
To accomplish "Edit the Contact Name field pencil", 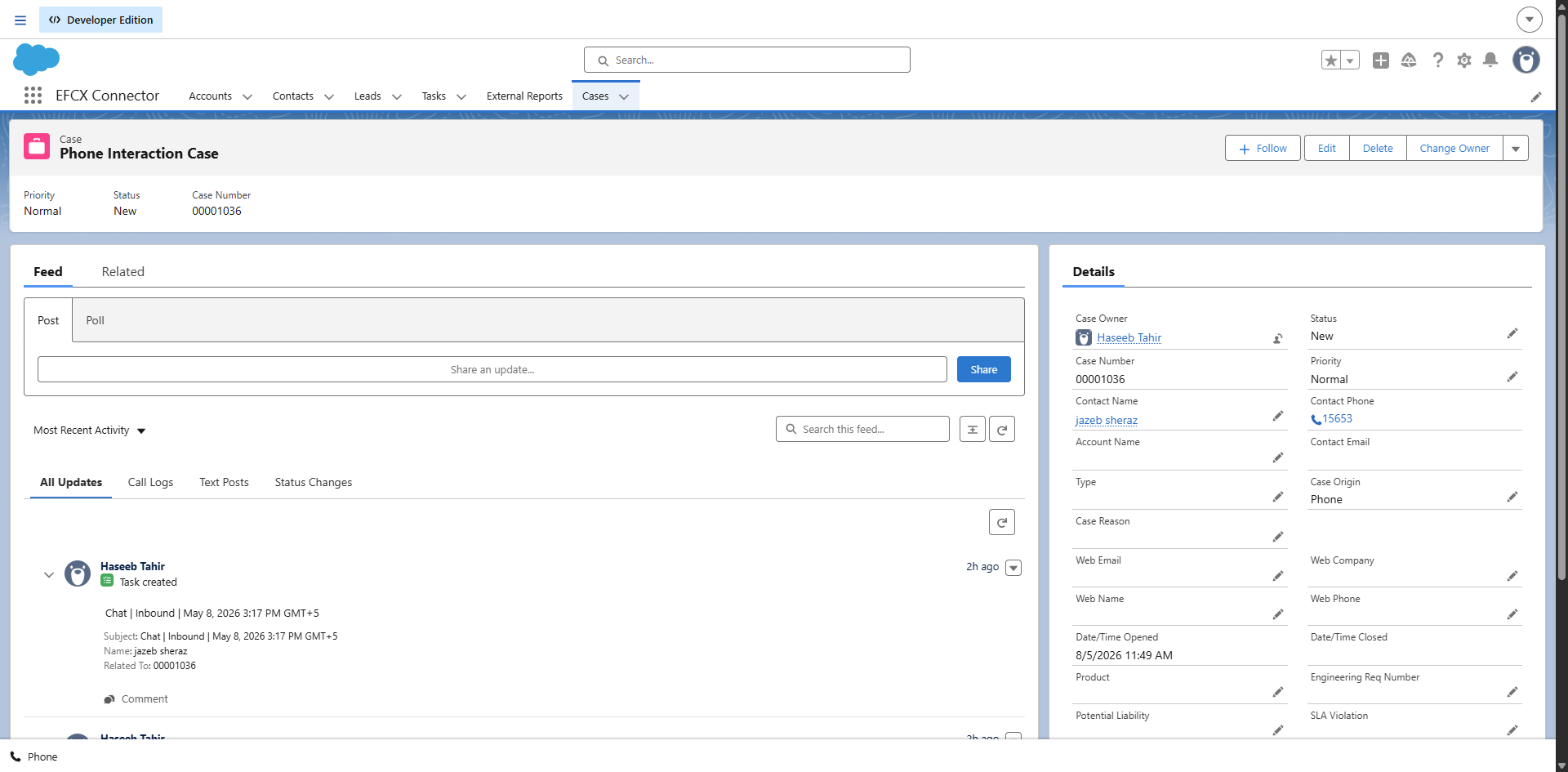I will (x=1278, y=417).
